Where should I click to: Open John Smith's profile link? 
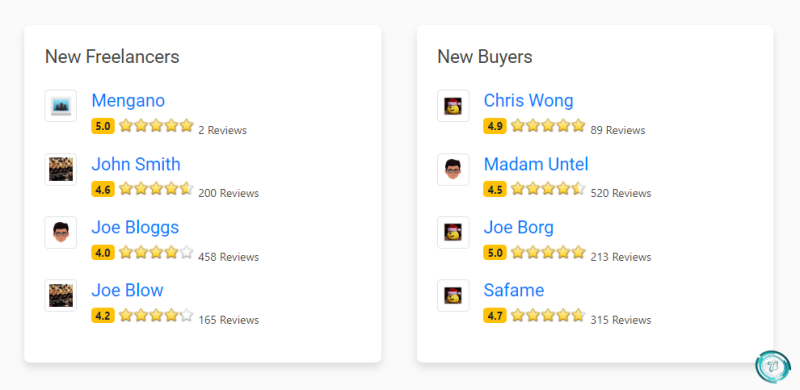pos(136,164)
